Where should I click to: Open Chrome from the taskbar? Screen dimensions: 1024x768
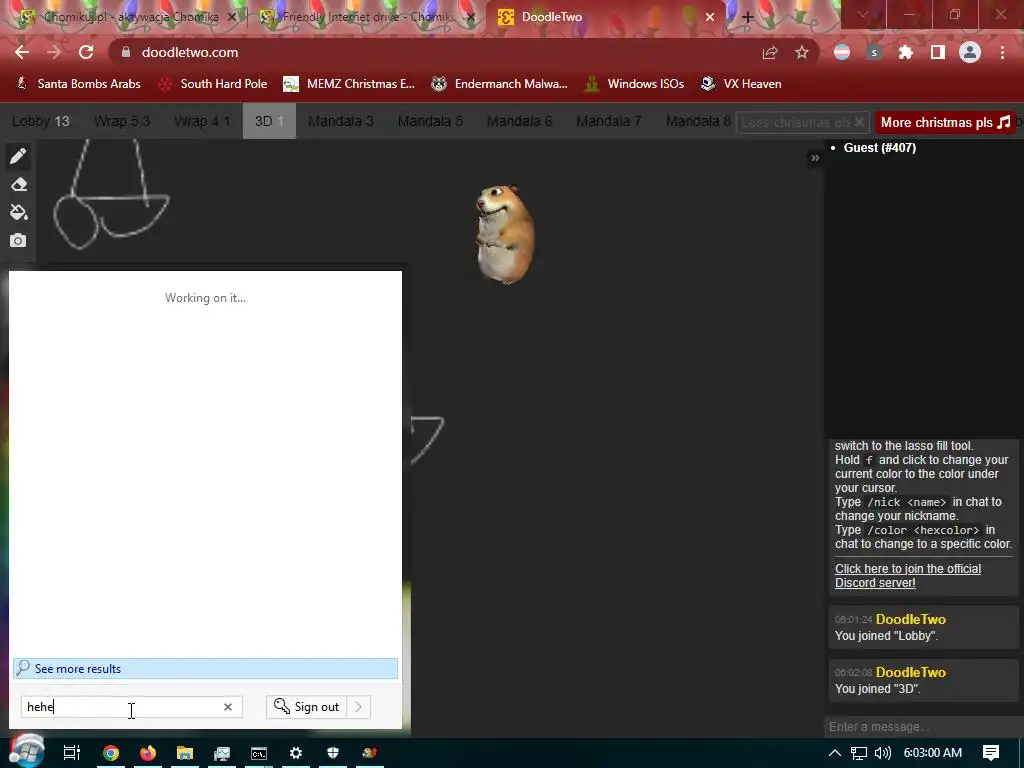click(x=111, y=753)
